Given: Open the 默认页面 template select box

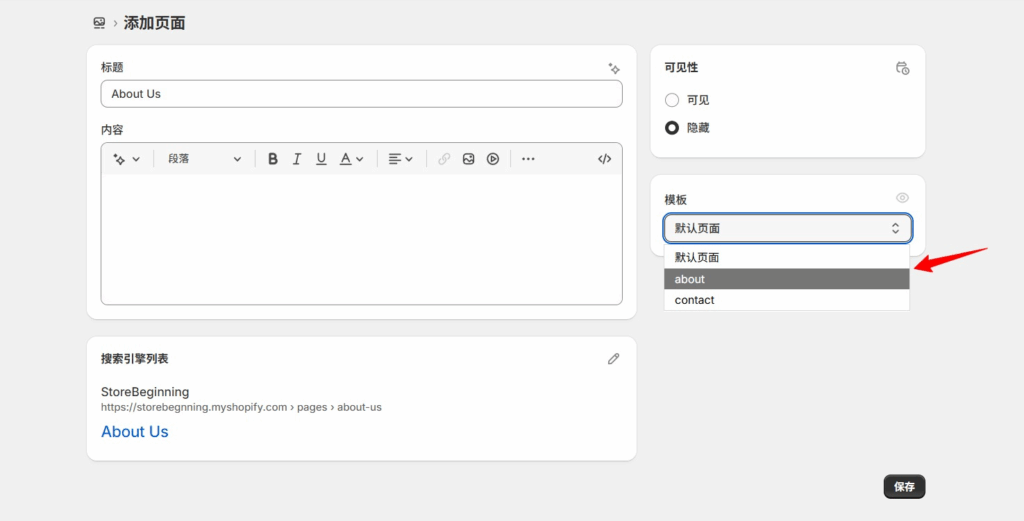Looking at the screenshot, I should pyautogui.click(x=787, y=228).
